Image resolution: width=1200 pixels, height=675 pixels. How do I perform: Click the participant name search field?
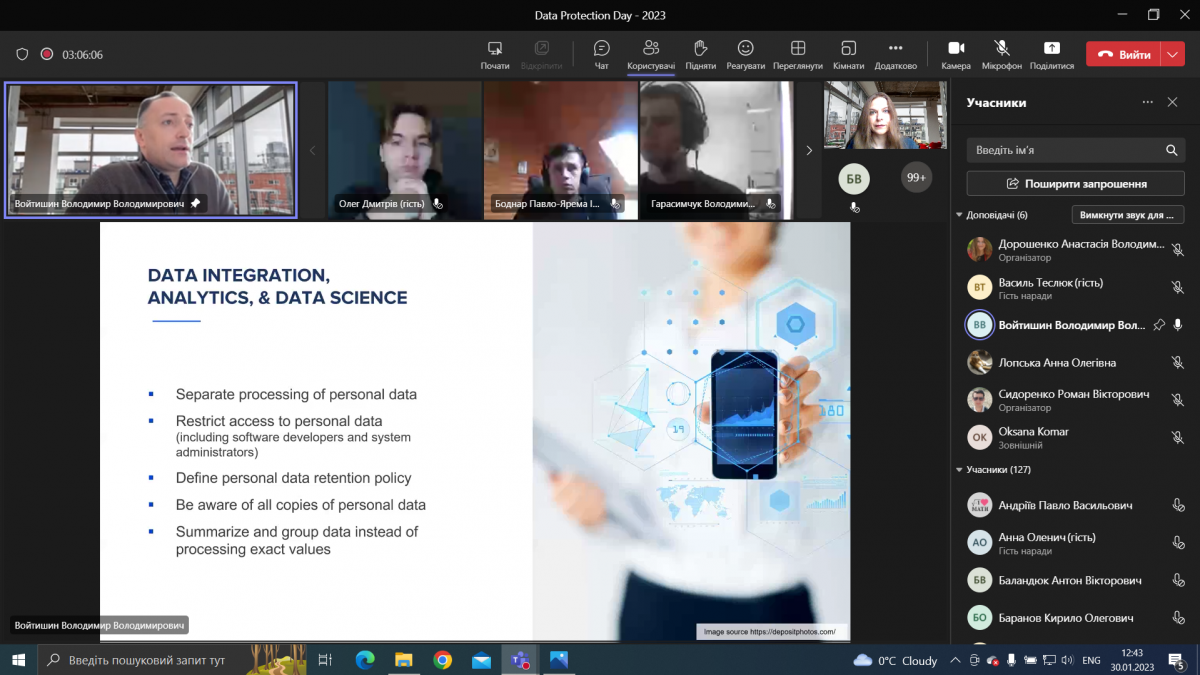(1076, 150)
